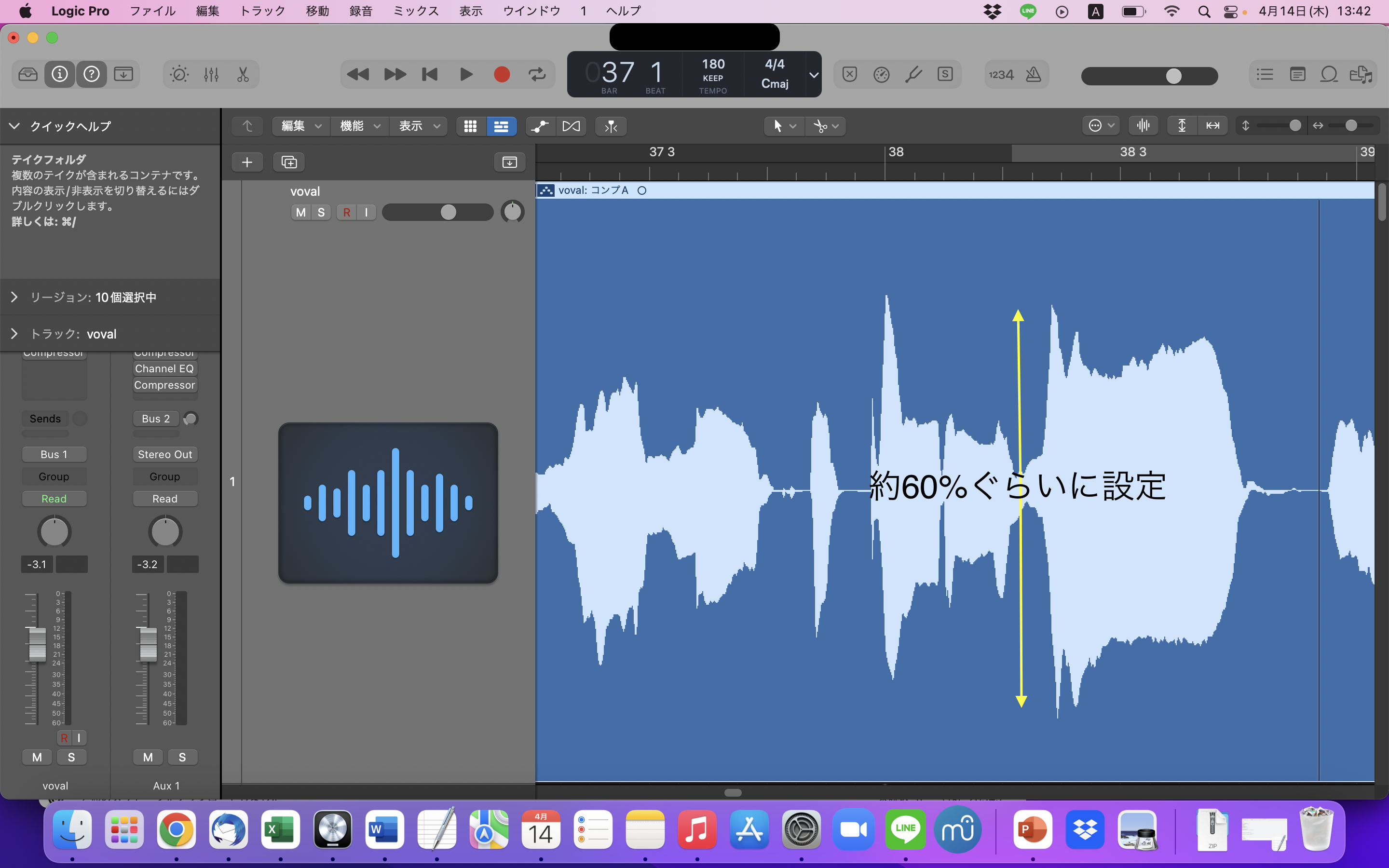Switch to the highlighted list view icon
1389x868 pixels.
(501, 126)
